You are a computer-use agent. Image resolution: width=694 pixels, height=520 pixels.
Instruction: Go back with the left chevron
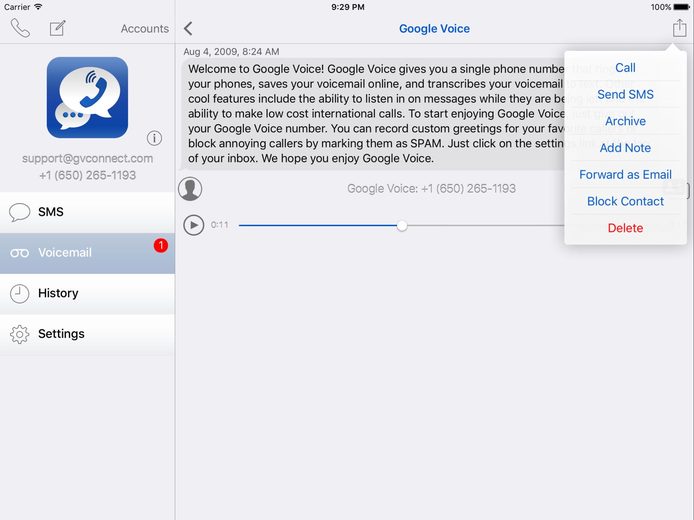(x=188, y=29)
